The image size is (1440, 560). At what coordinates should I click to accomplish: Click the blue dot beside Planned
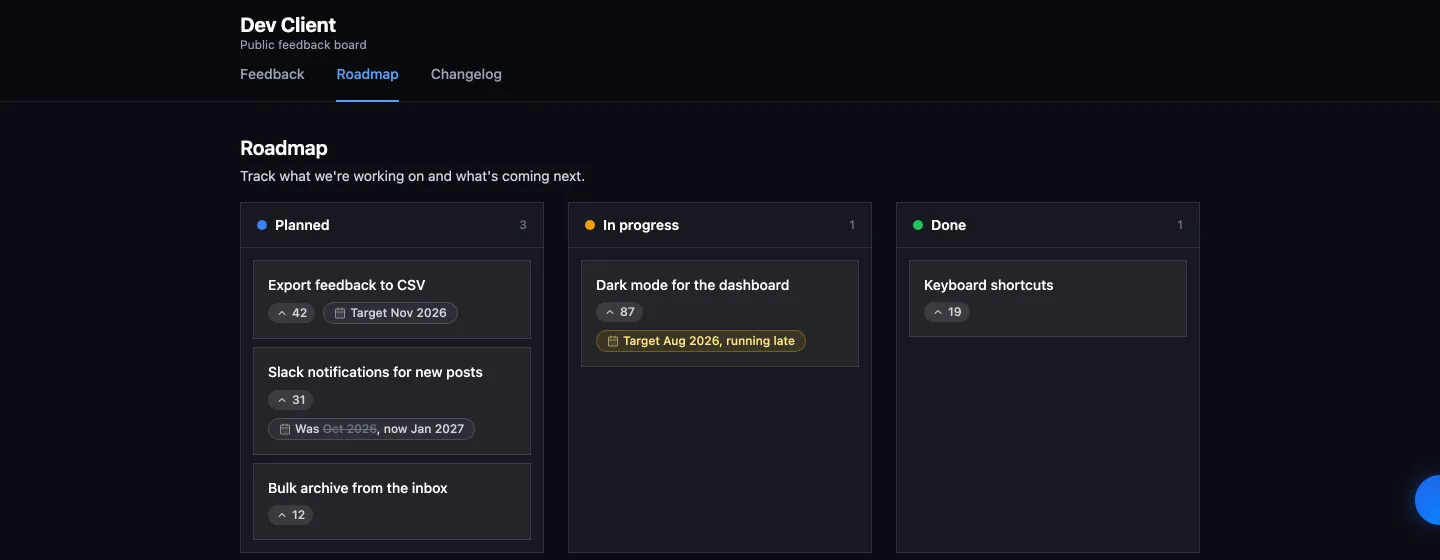point(262,225)
